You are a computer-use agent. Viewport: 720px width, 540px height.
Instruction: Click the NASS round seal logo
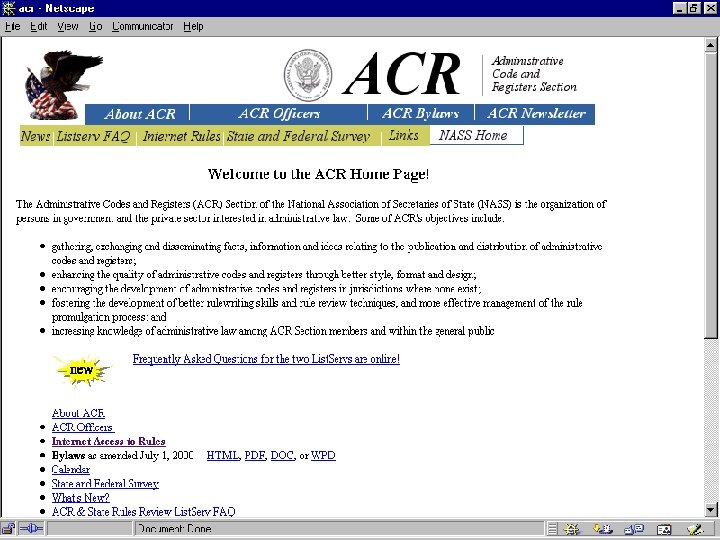pyautogui.click(x=308, y=75)
